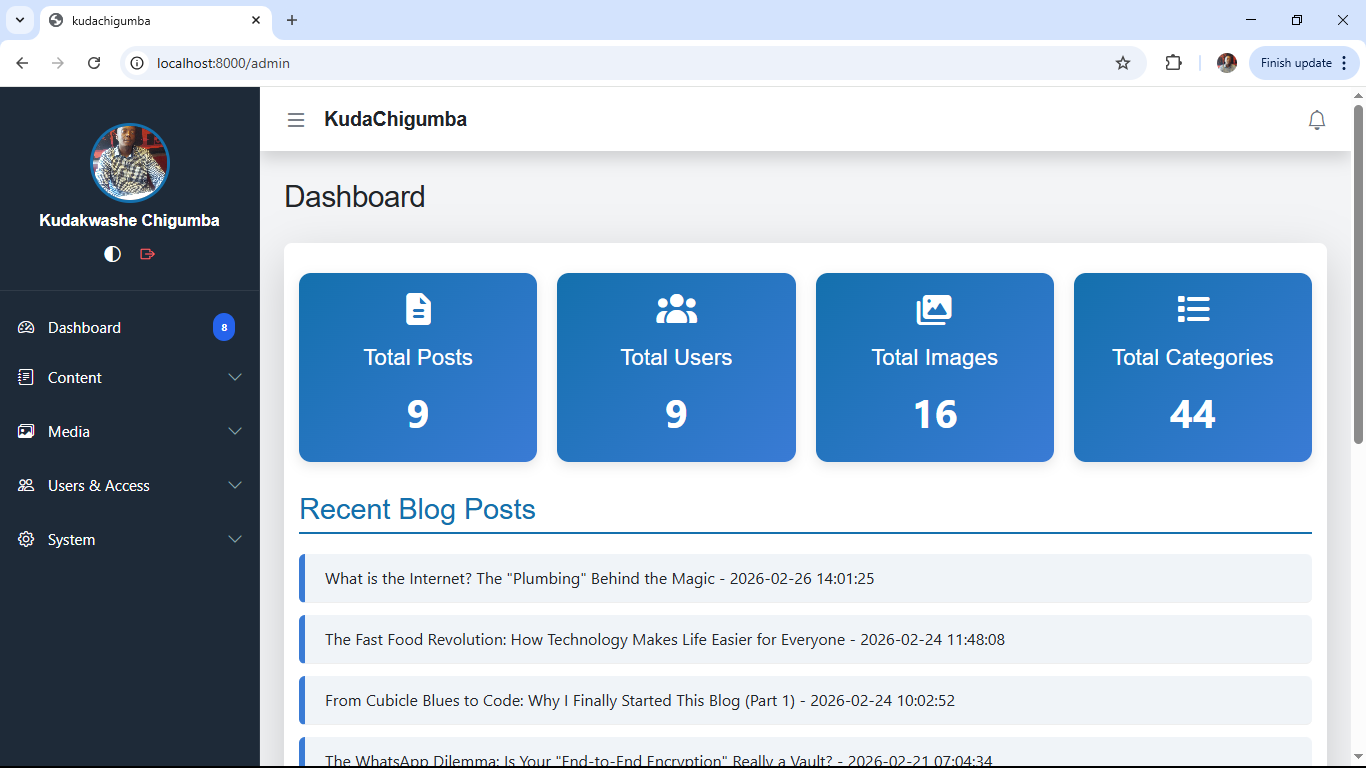Click the System gear icon
This screenshot has width=1366, height=768.
pyautogui.click(x=25, y=539)
